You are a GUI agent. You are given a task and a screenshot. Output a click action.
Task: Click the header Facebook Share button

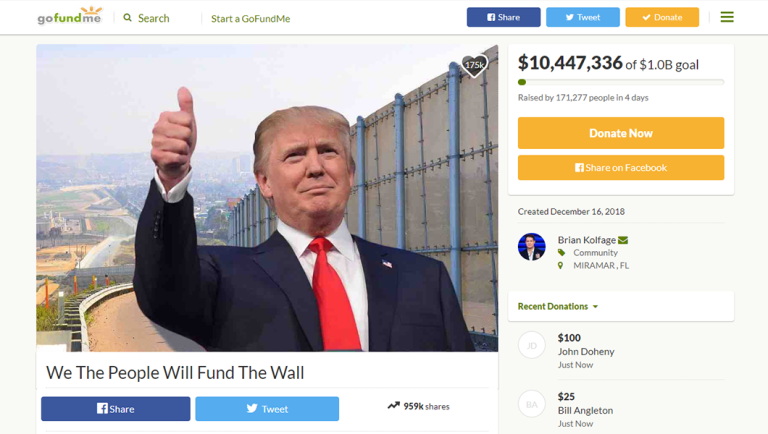pos(503,17)
